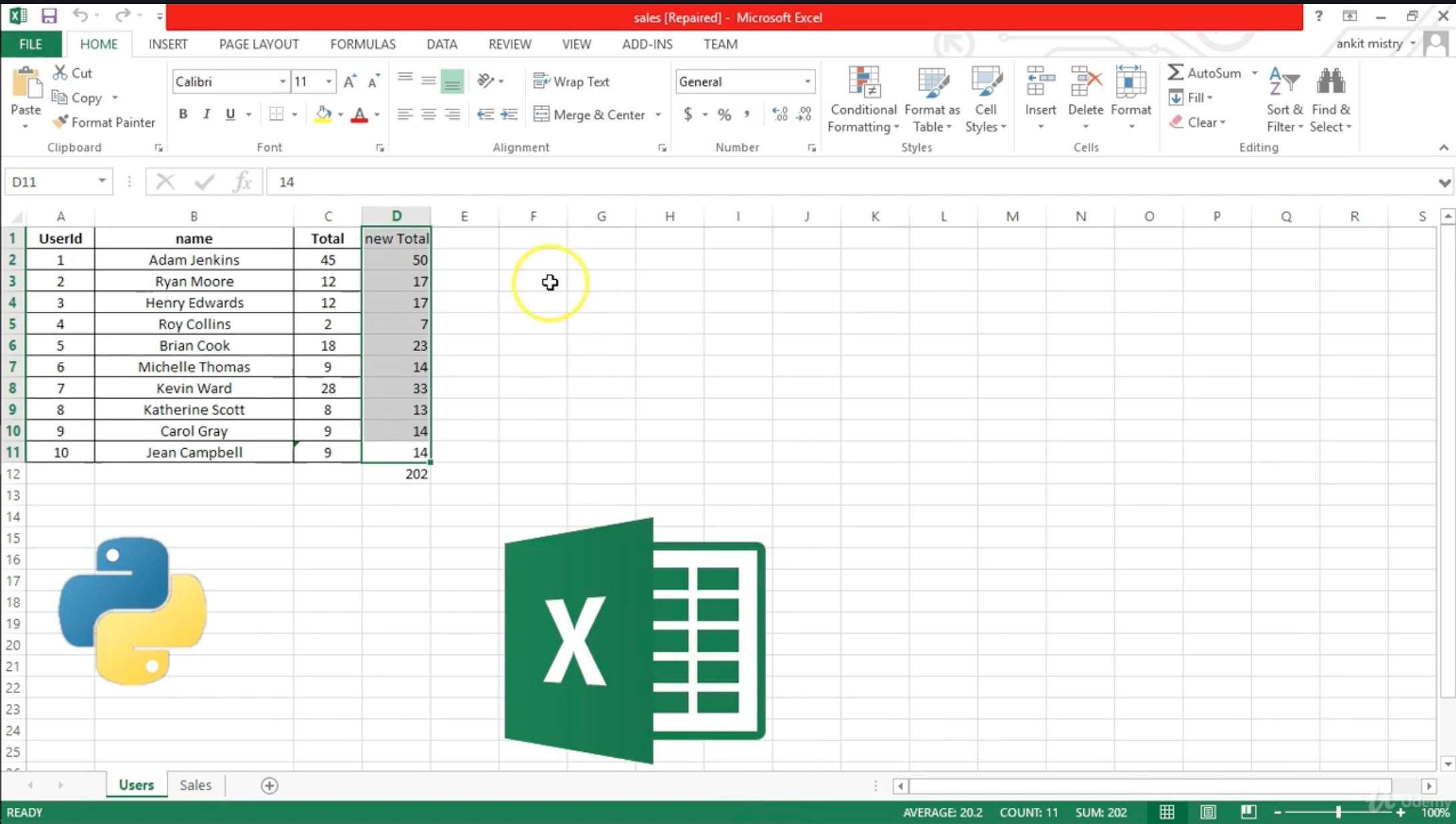Adjust the zoom slider in status bar
Screen dimensions: 1456x824
click(x=1338, y=812)
